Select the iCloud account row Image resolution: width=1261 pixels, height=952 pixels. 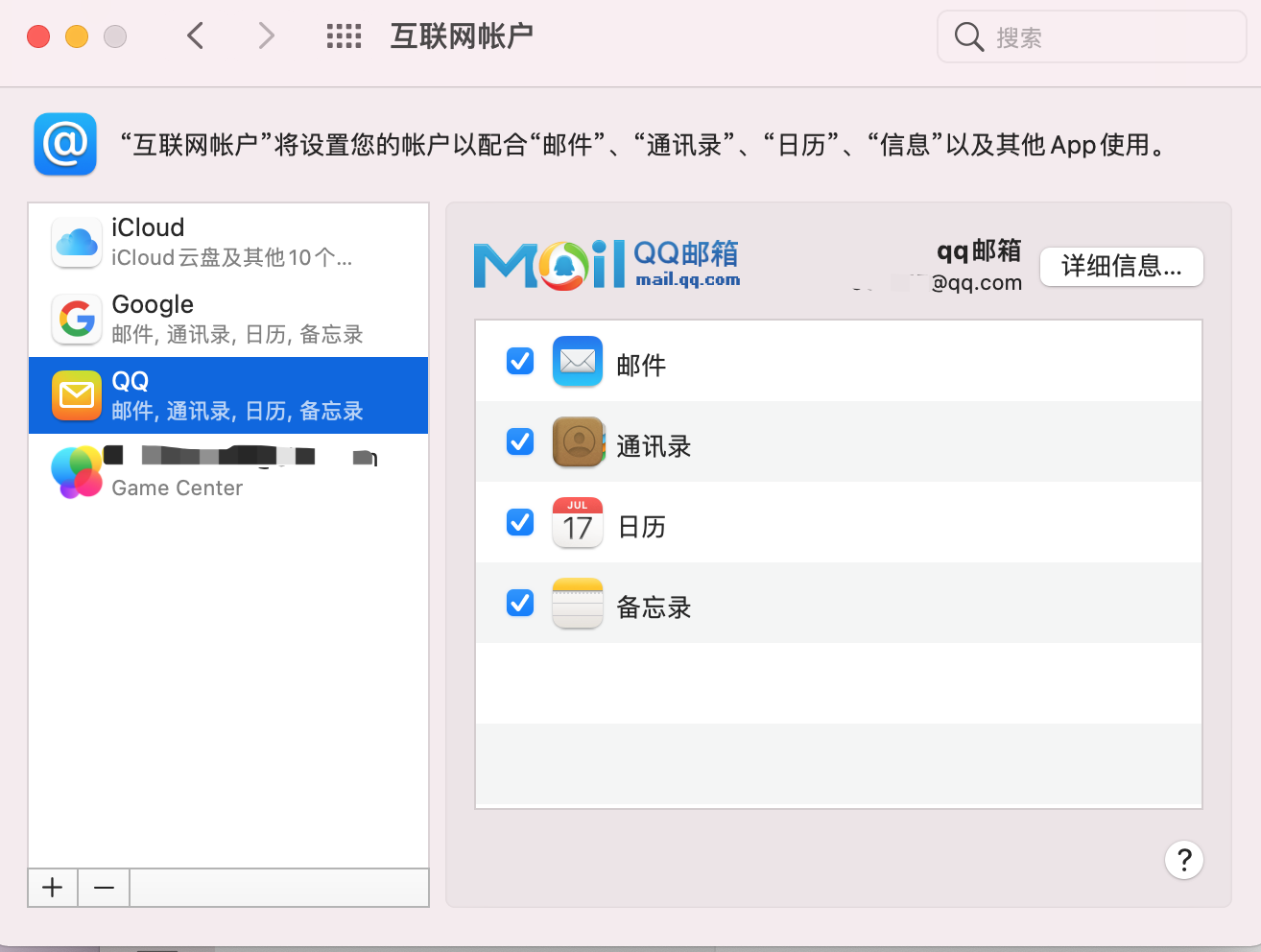(x=228, y=242)
